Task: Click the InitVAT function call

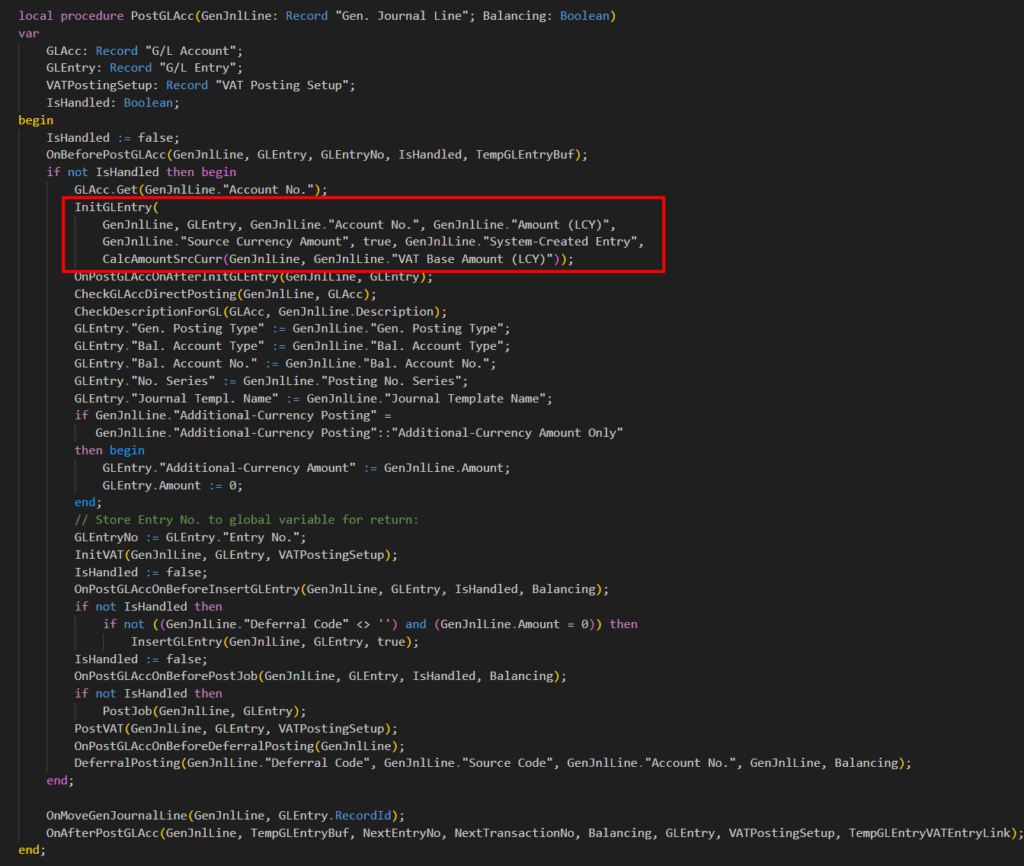Action: (98, 555)
